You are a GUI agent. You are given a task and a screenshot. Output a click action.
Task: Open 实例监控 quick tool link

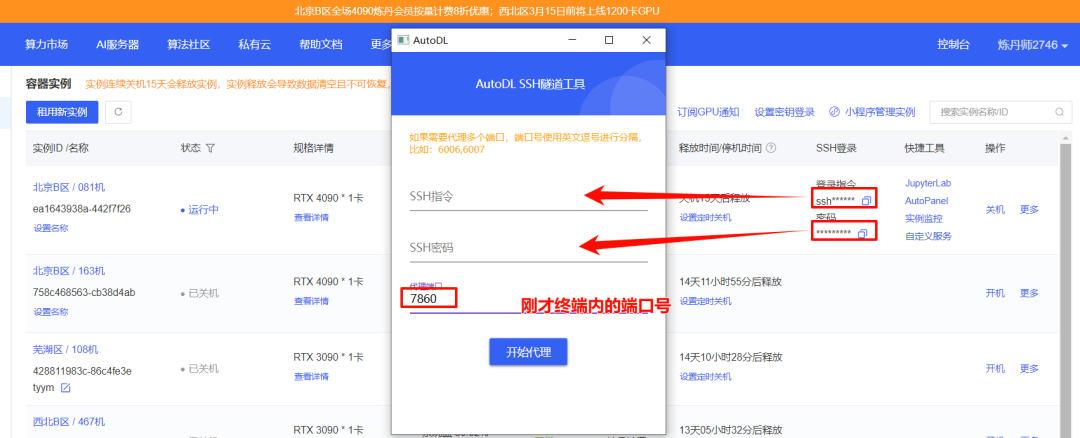[x=924, y=218]
